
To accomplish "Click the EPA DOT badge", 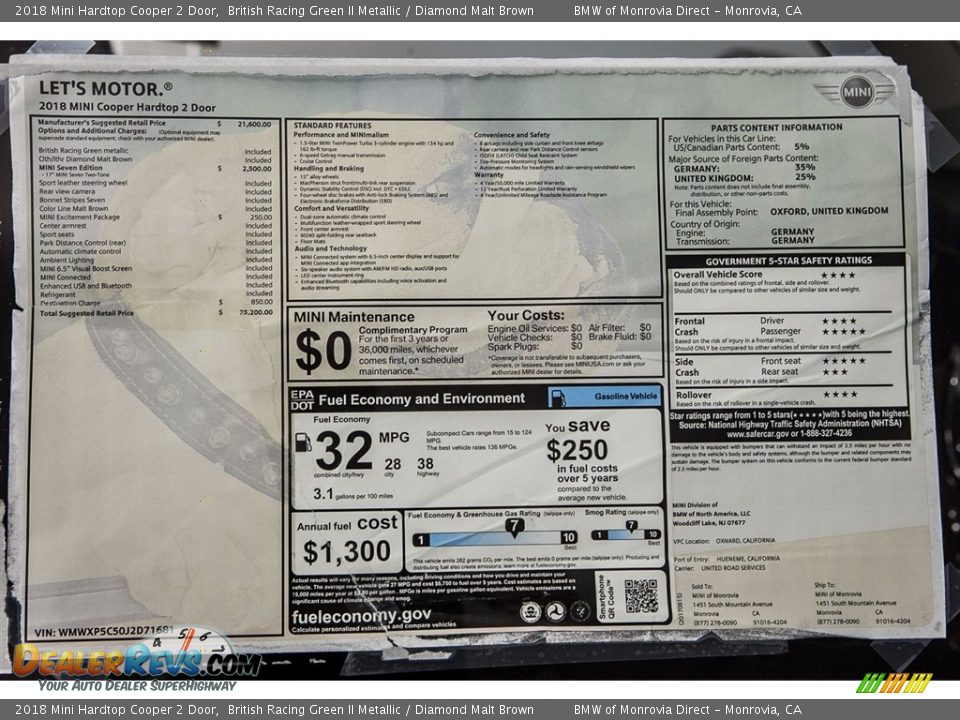I will [x=302, y=399].
